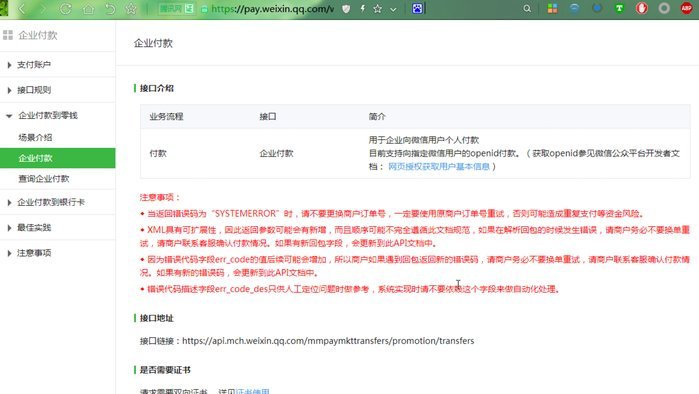Click the lightning speed-mode icon
Screen dimensions: 699x394
[362, 8]
